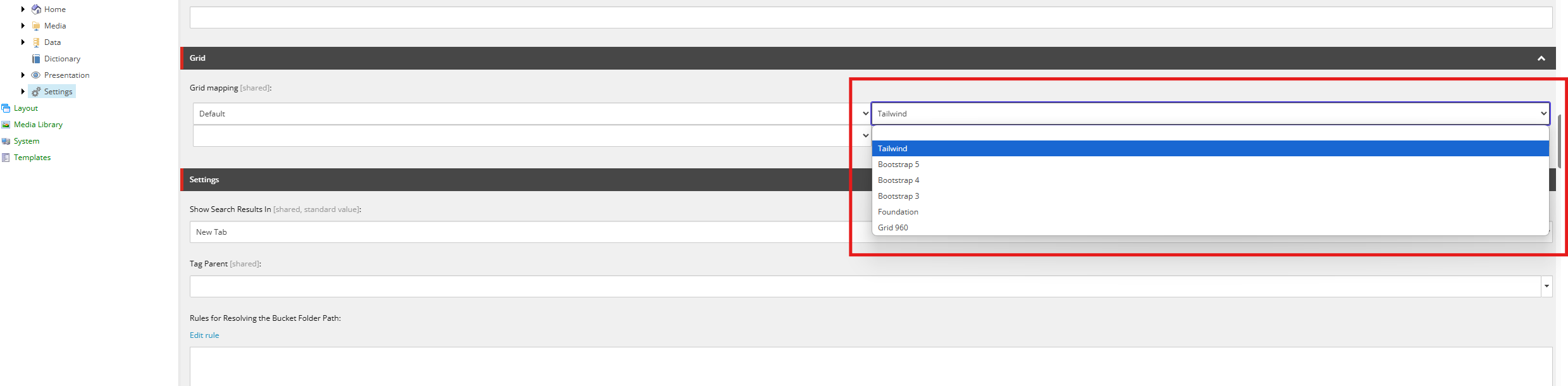Viewport: 1568px width, 386px height.
Task: Open the Layout tree node
Action: coord(26,108)
